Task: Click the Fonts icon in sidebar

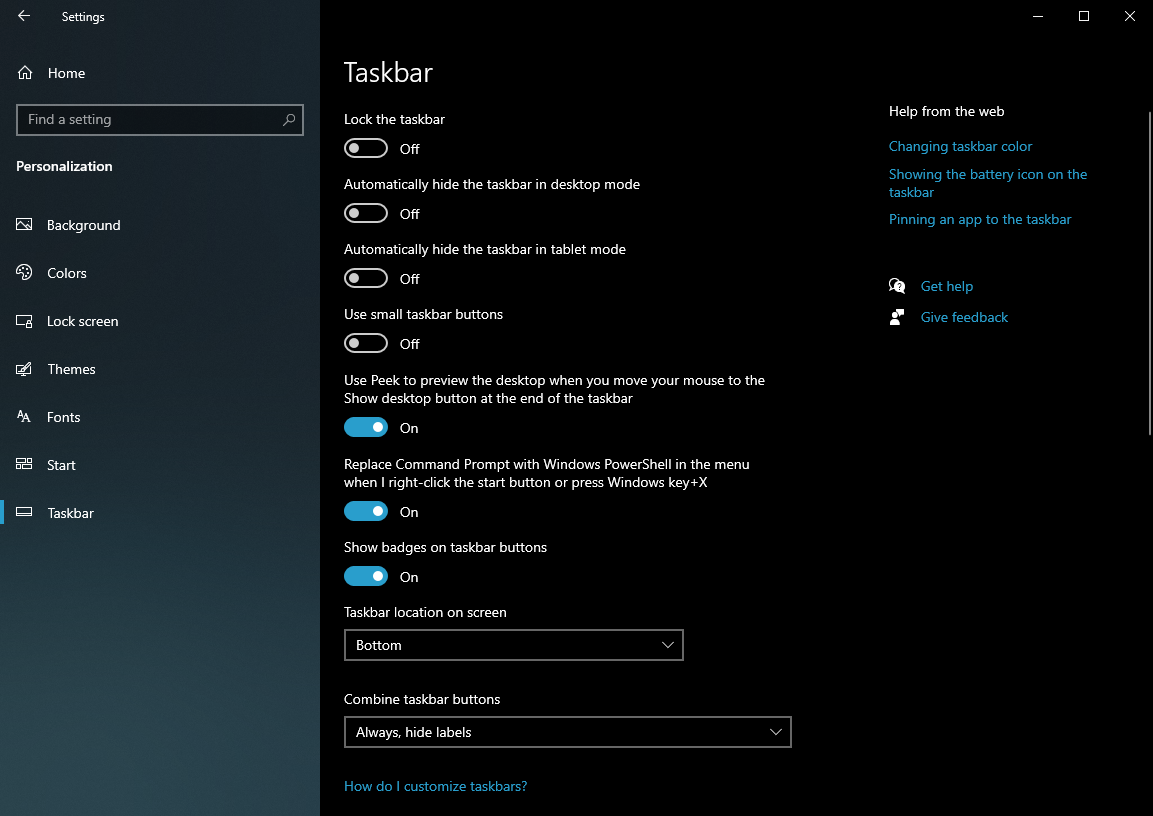Action: click(24, 417)
